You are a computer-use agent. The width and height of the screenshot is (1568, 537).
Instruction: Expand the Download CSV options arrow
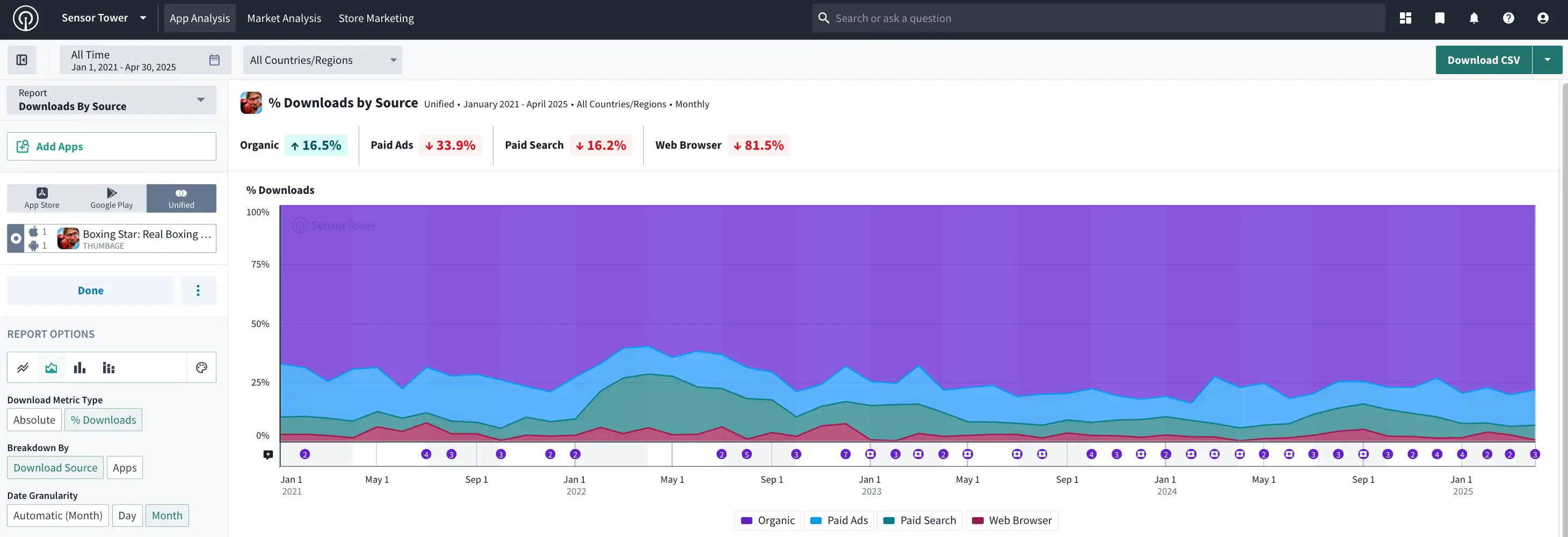pos(1547,60)
